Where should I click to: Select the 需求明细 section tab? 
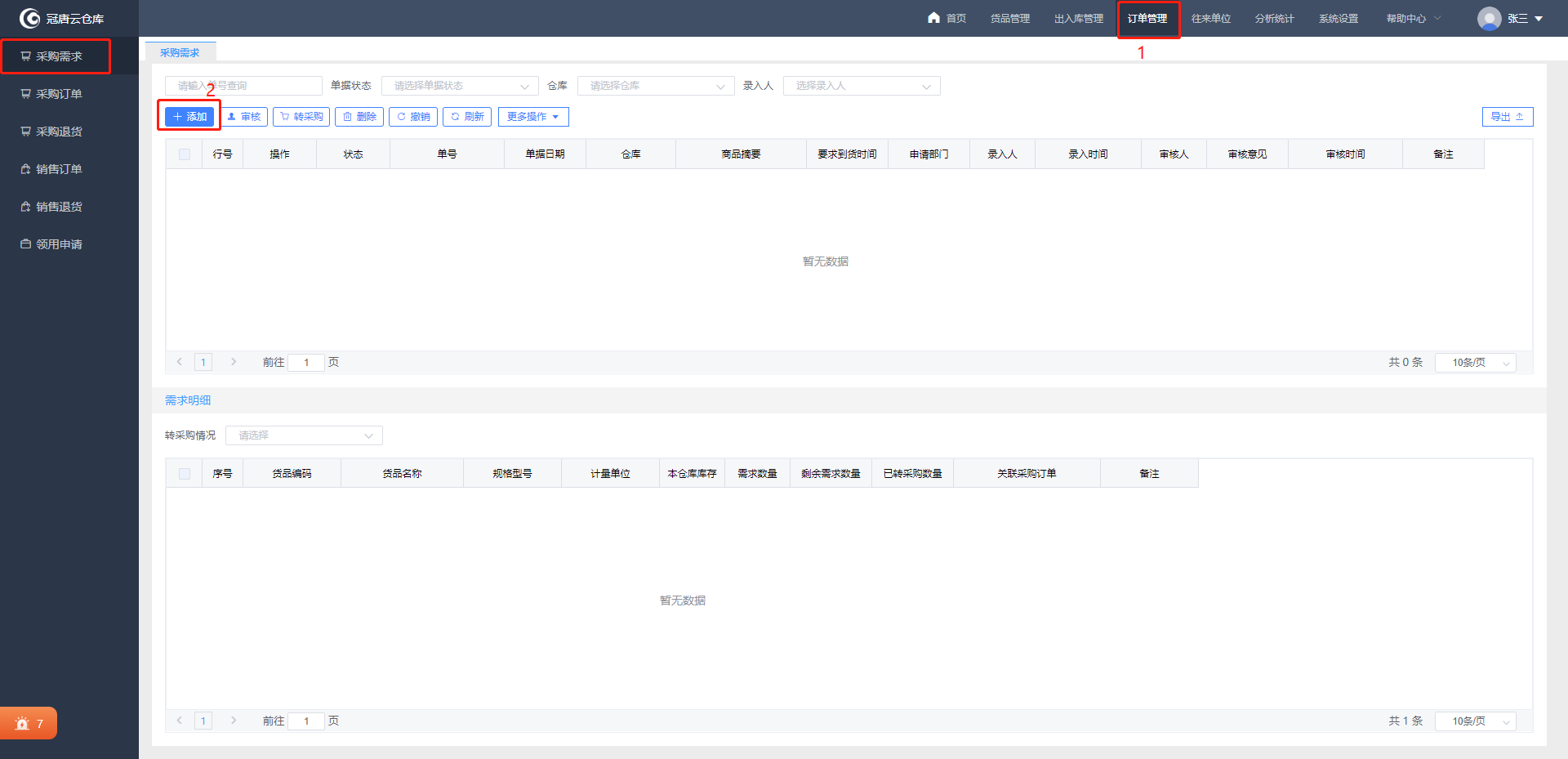188,400
